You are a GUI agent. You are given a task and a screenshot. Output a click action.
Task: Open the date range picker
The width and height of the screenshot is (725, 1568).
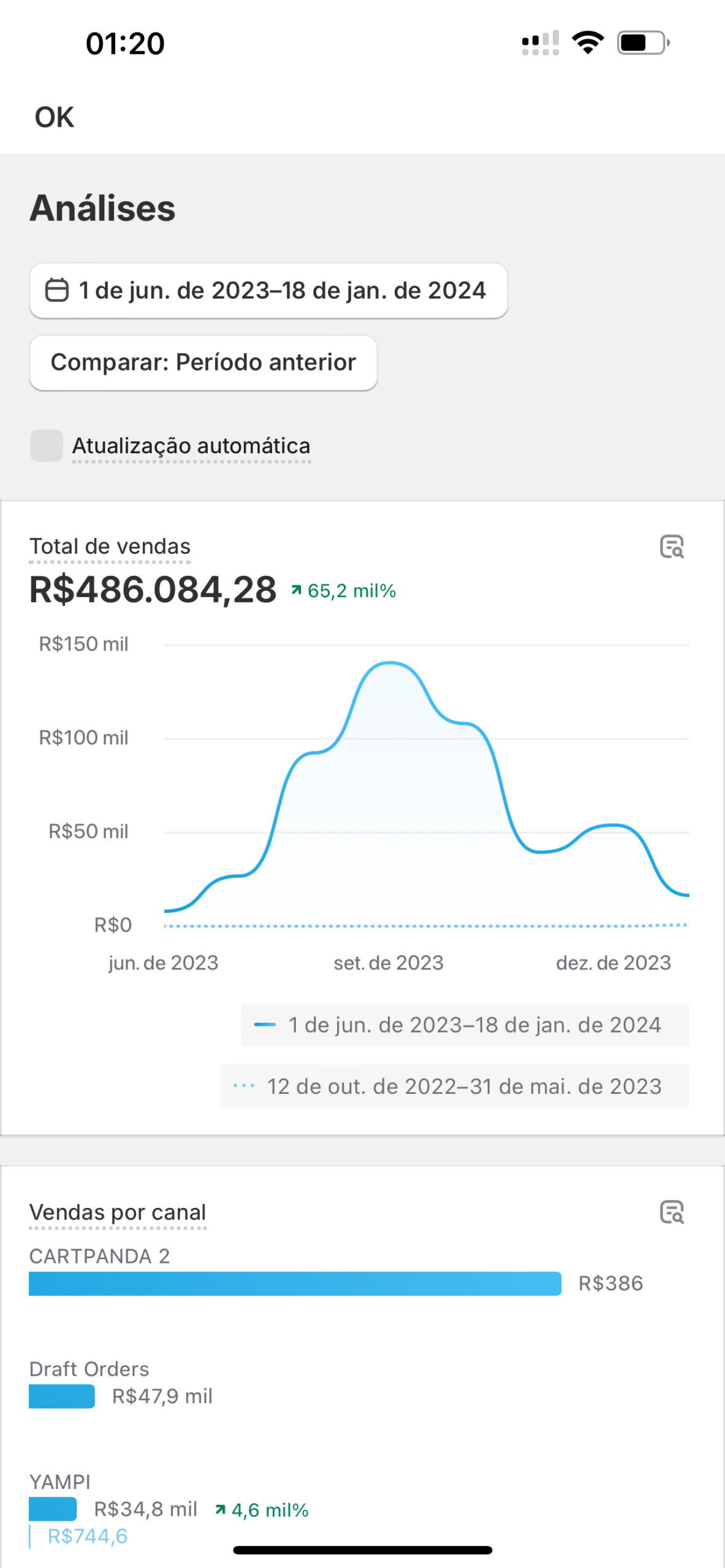(268, 290)
